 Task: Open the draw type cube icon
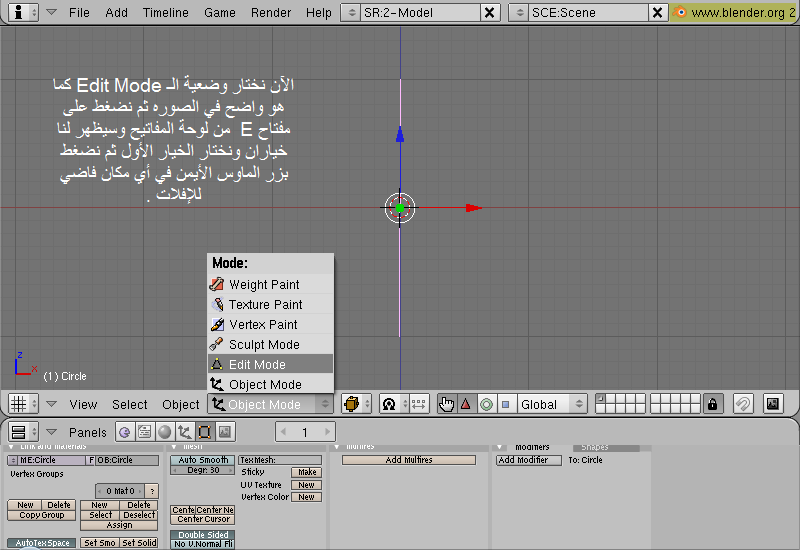(x=356, y=404)
